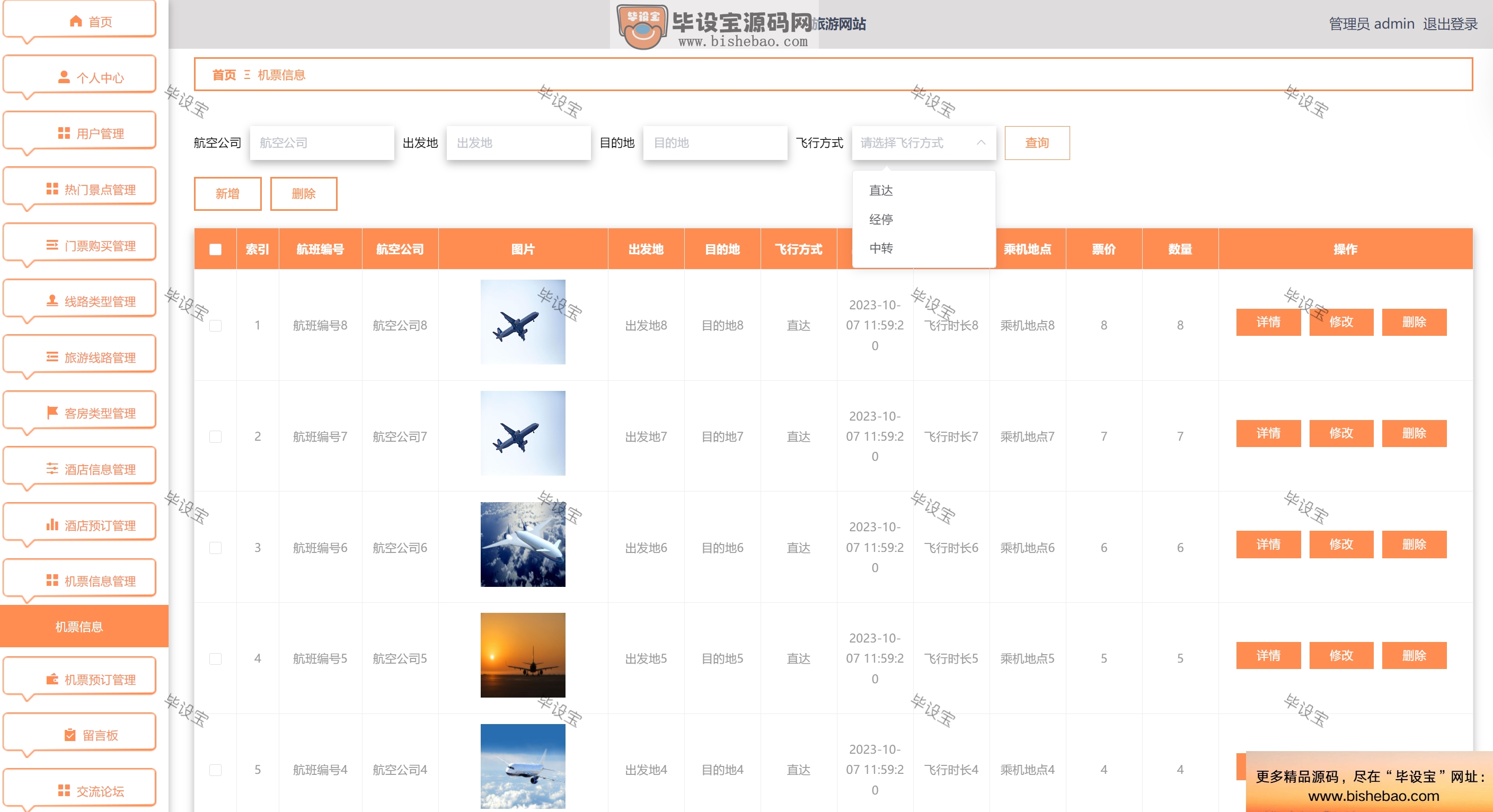
Task: Click 修改 for the 航班编号7 row
Action: [1341, 433]
